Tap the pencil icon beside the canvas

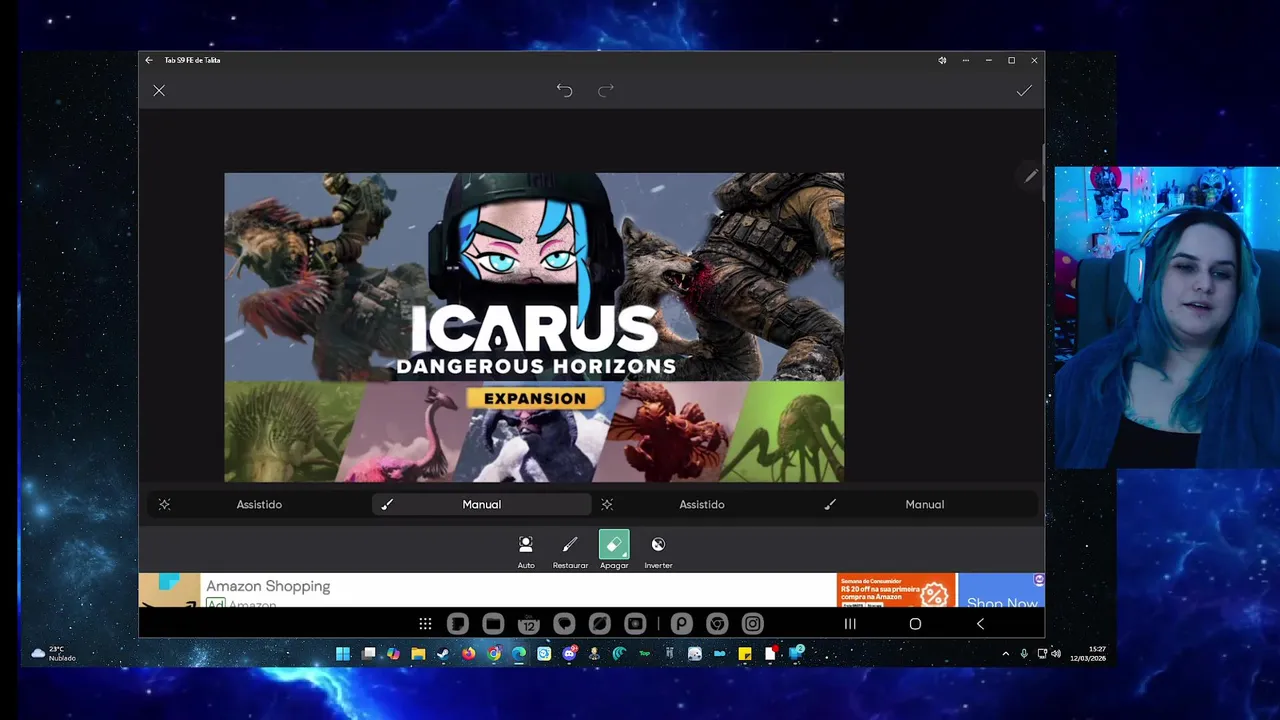[x=1031, y=176]
